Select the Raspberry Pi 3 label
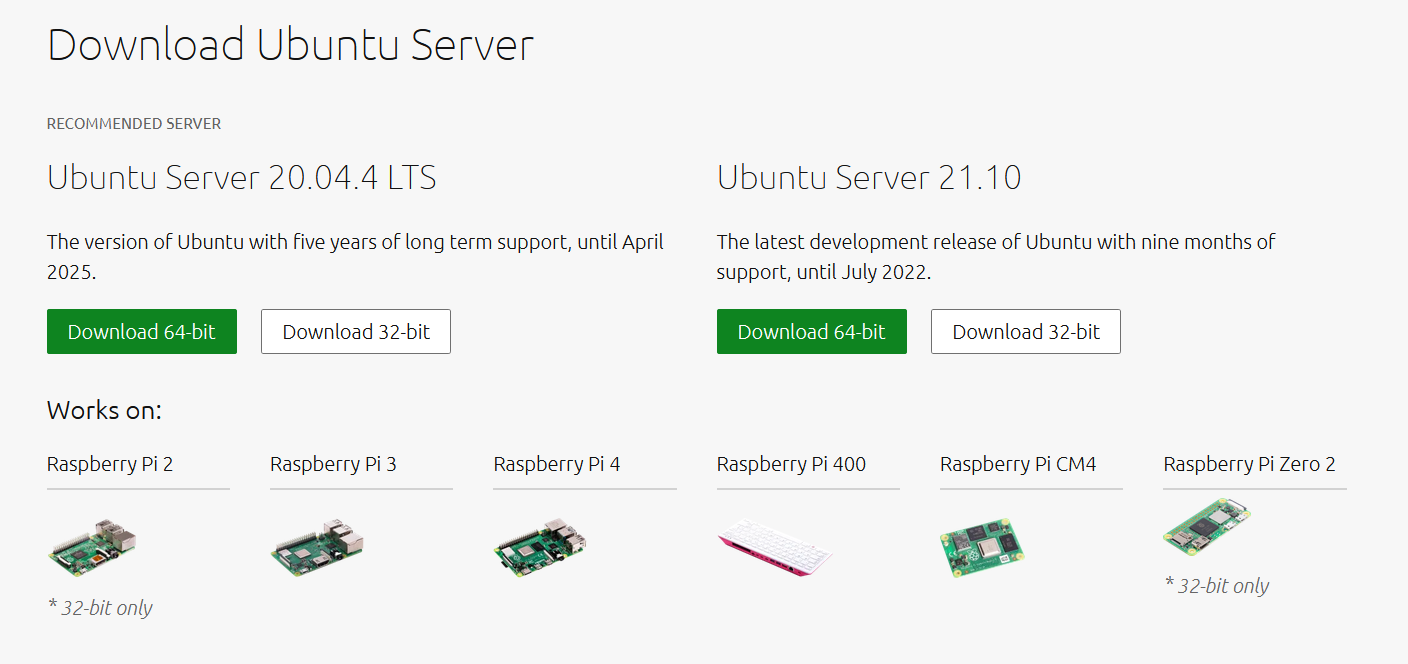The image size is (1408, 664). coord(333,464)
